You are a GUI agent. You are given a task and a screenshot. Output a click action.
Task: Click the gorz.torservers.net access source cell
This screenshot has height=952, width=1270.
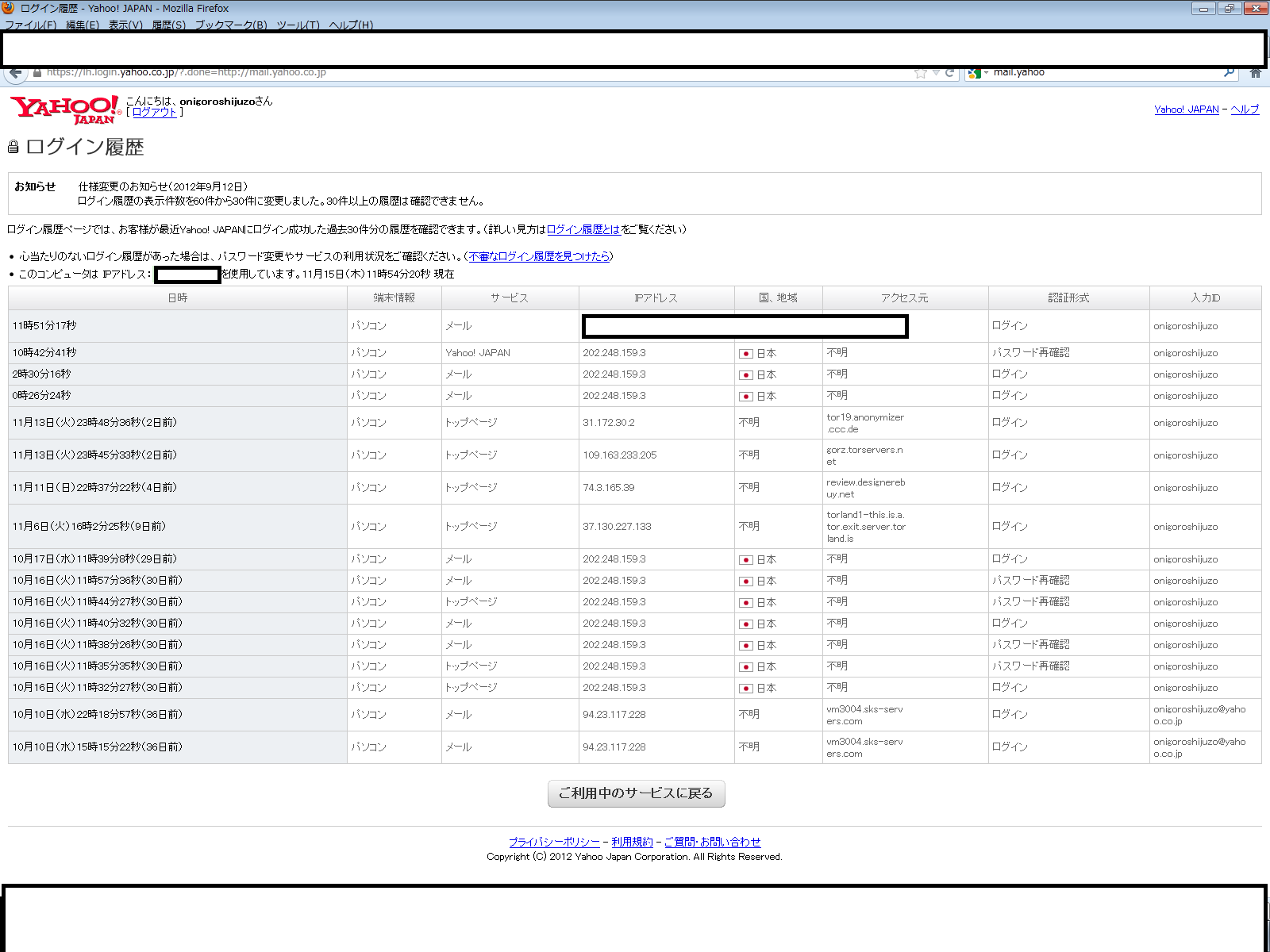tap(905, 455)
